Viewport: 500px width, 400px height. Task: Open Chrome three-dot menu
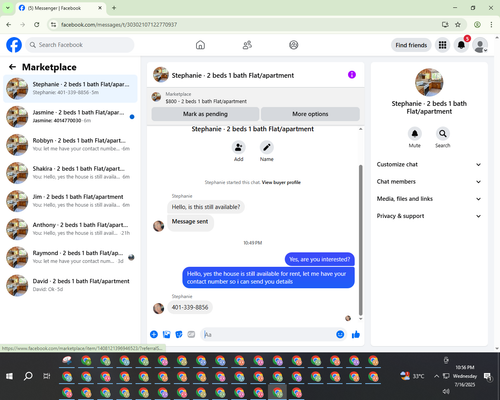491,24
